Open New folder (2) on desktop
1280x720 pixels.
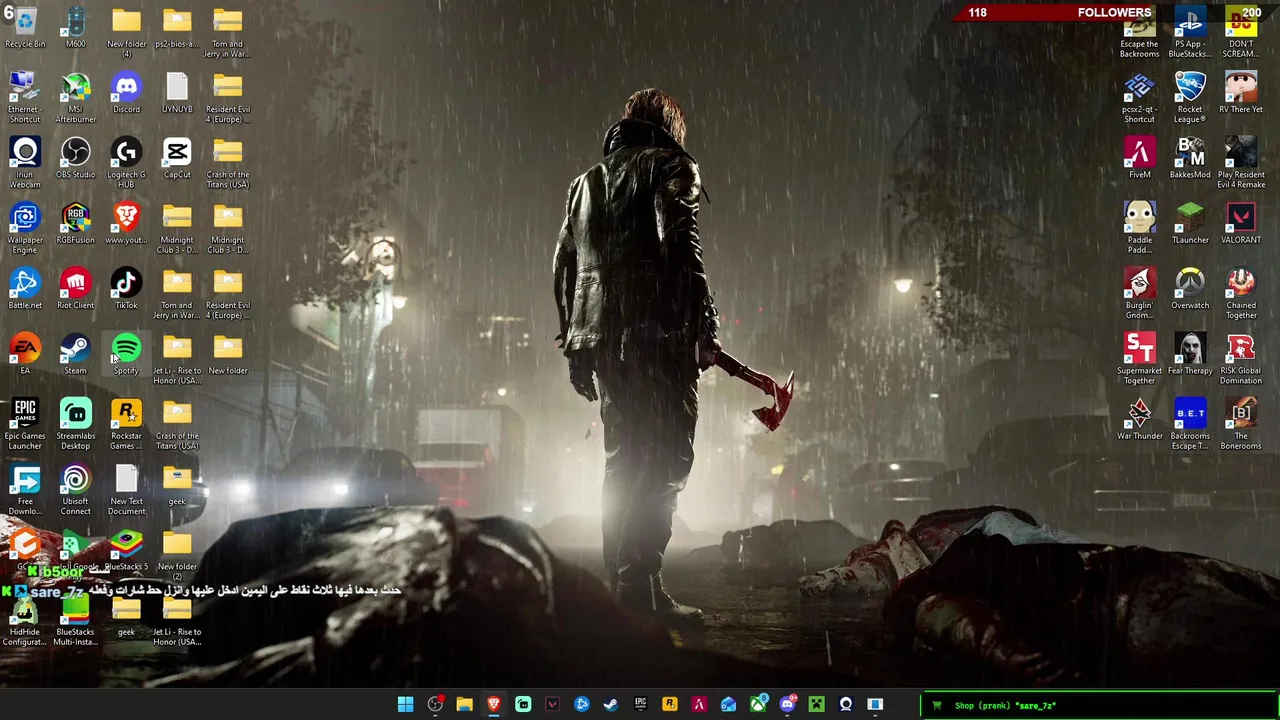(177, 555)
